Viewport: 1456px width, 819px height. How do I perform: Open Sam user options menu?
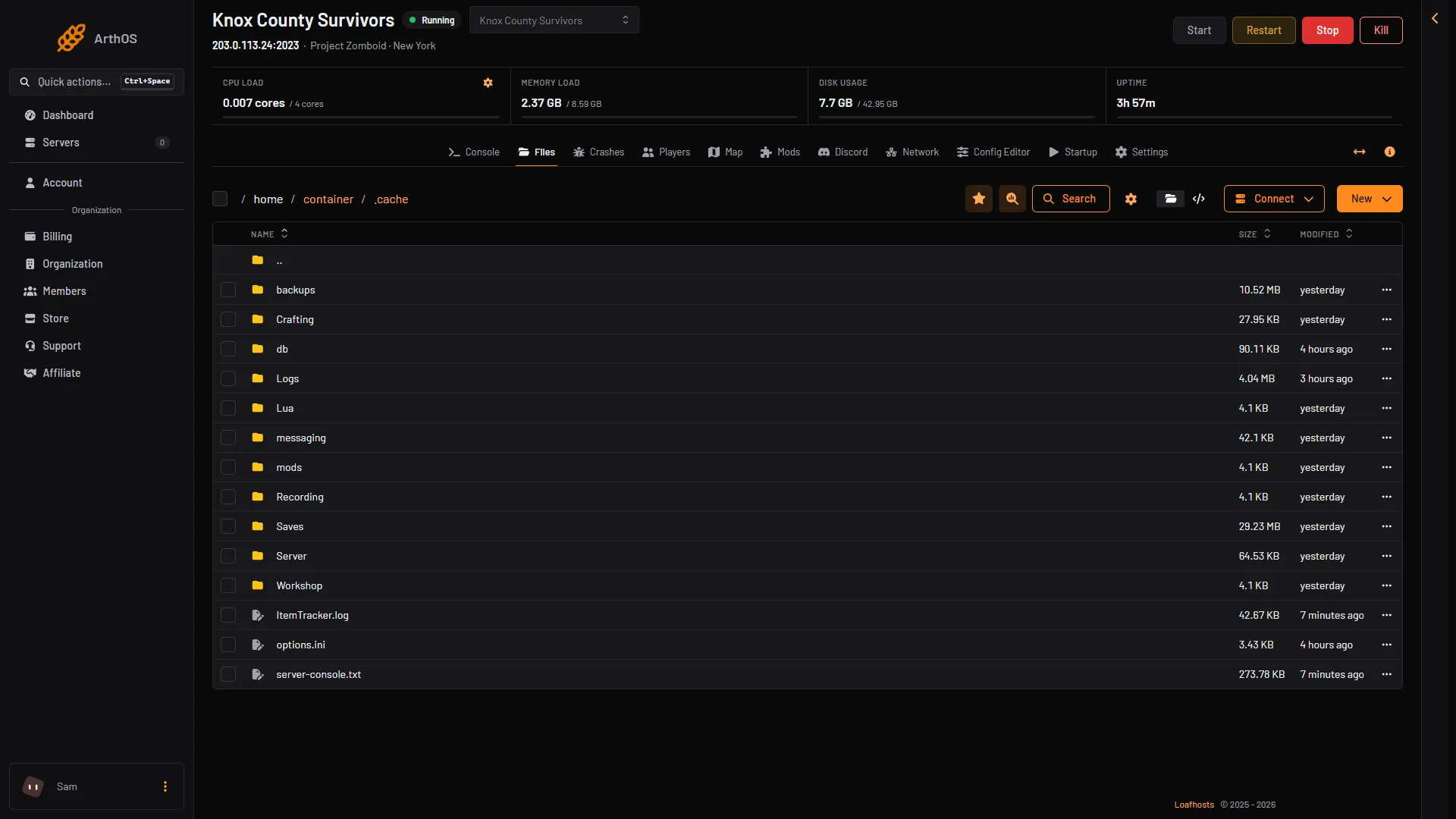pos(165,786)
